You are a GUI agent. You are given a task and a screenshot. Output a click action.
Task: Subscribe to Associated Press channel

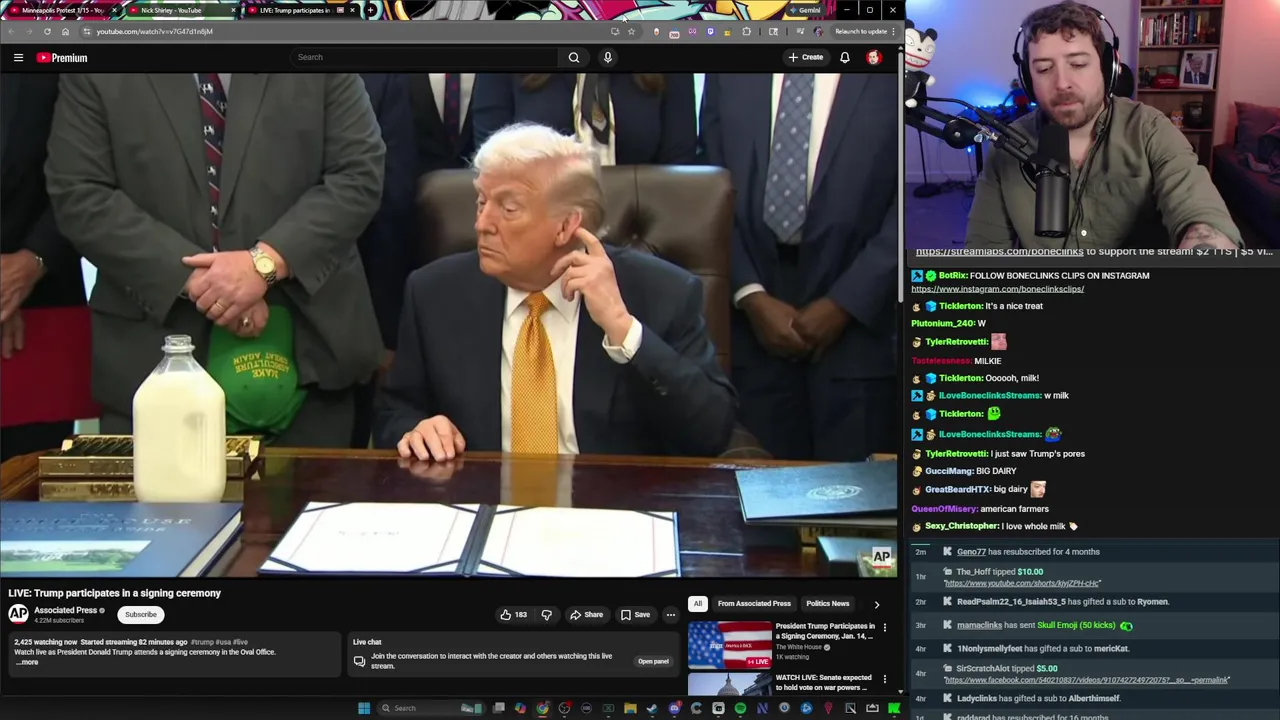[141, 615]
